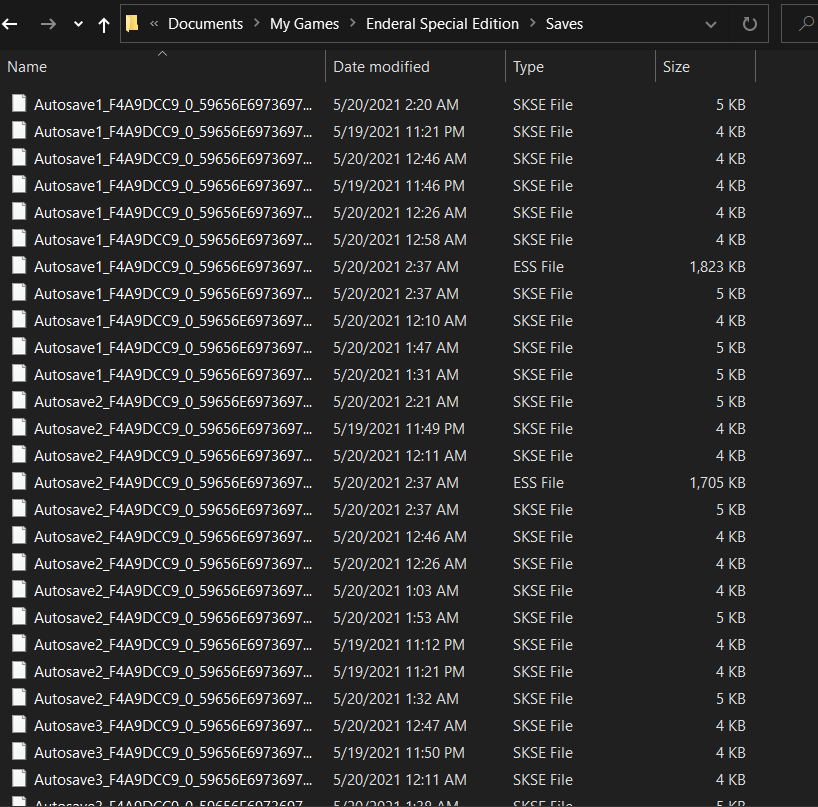818x807 pixels.
Task: Expand chevron after Enderal Special Edition
Action: pos(533,23)
